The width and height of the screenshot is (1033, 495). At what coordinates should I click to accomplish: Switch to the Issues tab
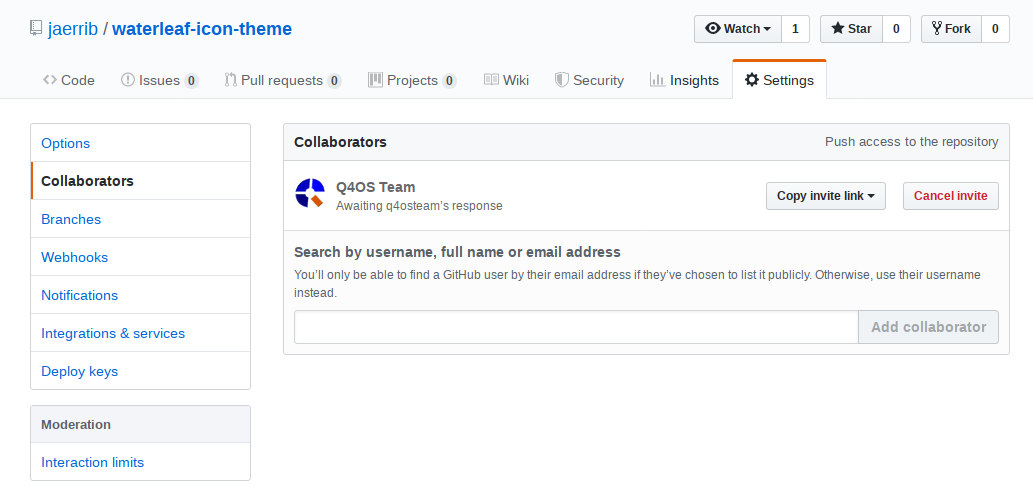[x=159, y=80]
